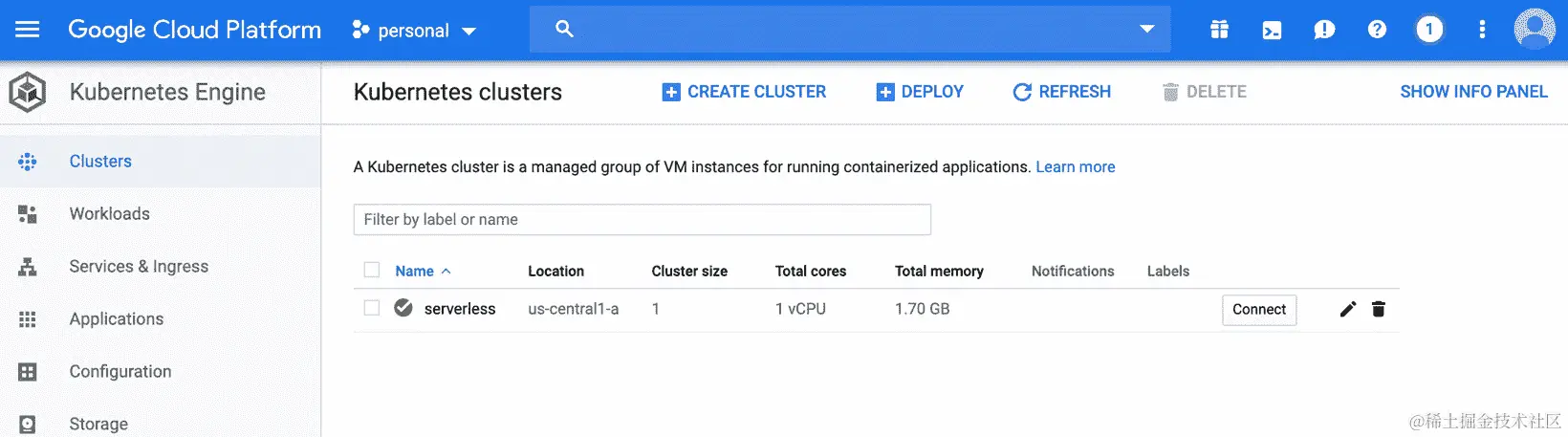Tick the select-all header checkbox
1568x437 pixels.
(372, 271)
